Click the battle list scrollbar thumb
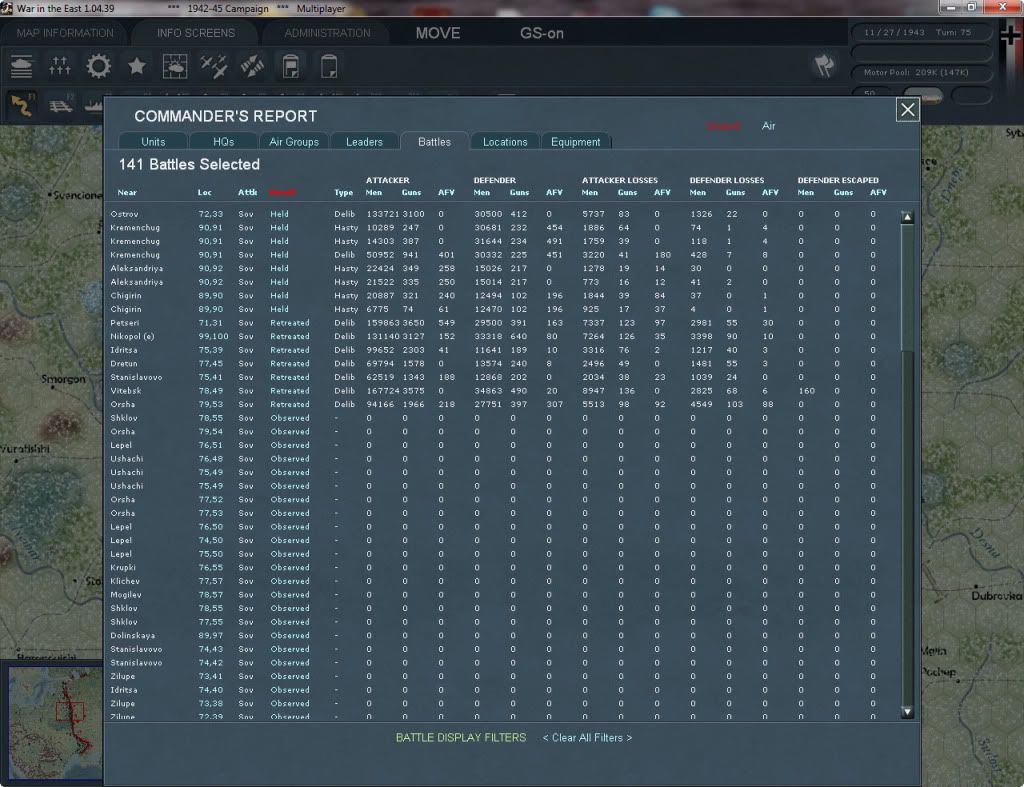This screenshot has height=787, width=1024. 907,287
